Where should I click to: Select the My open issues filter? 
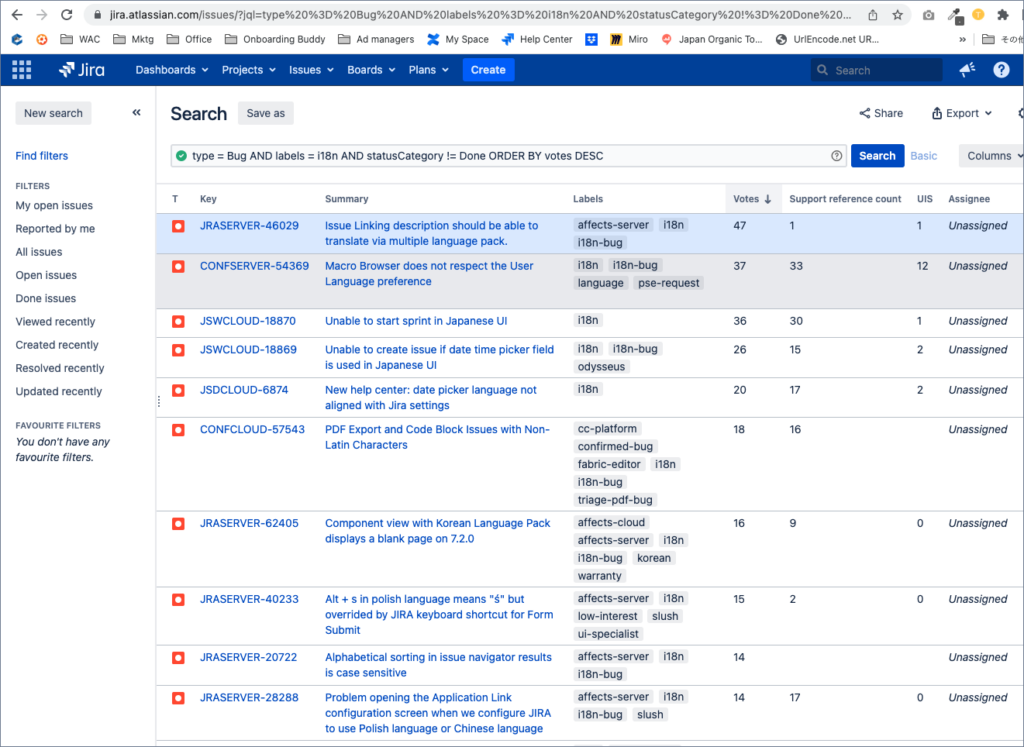click(54, 205)
